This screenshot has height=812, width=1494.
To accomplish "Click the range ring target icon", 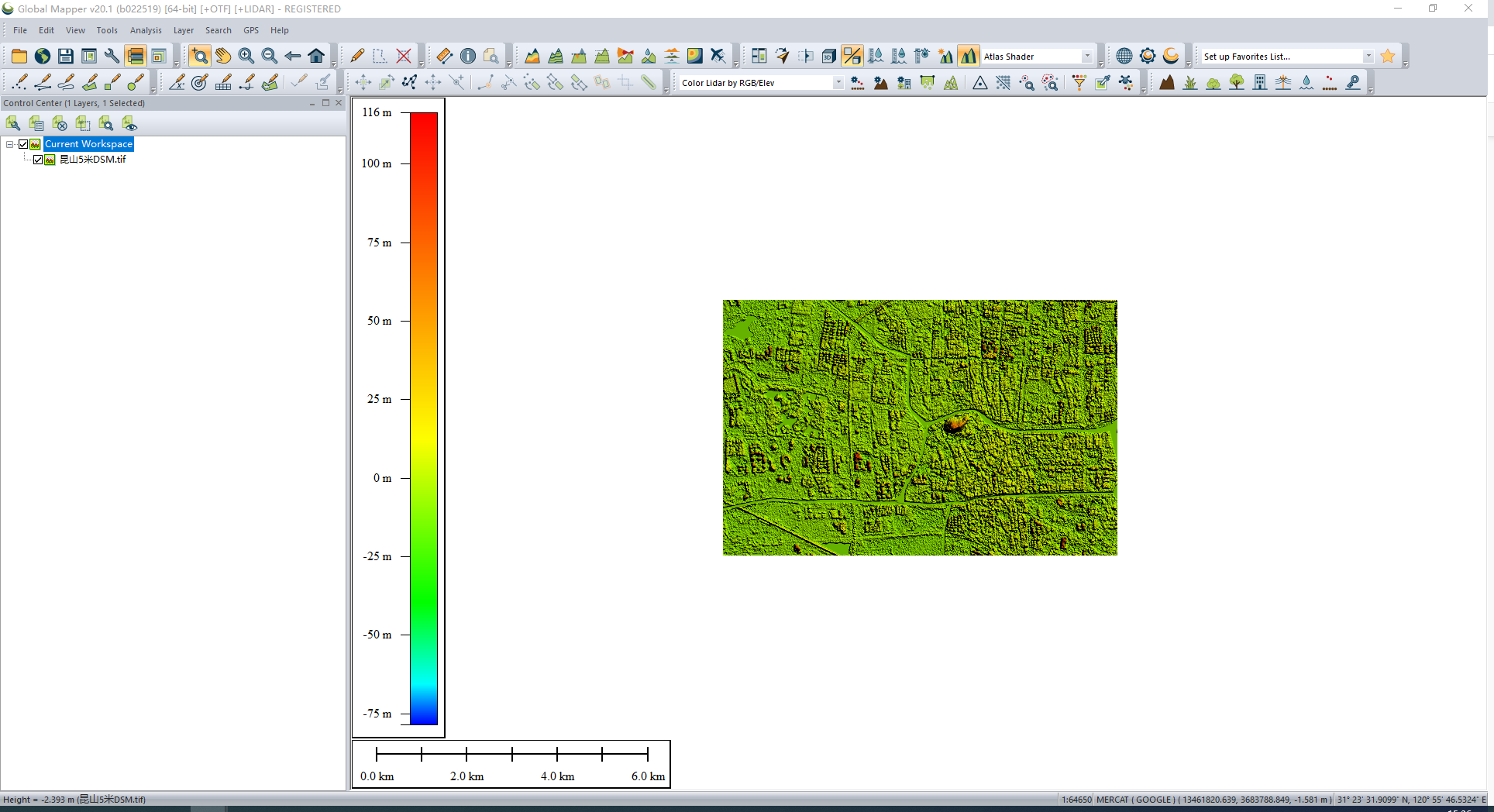I will 200,82.
